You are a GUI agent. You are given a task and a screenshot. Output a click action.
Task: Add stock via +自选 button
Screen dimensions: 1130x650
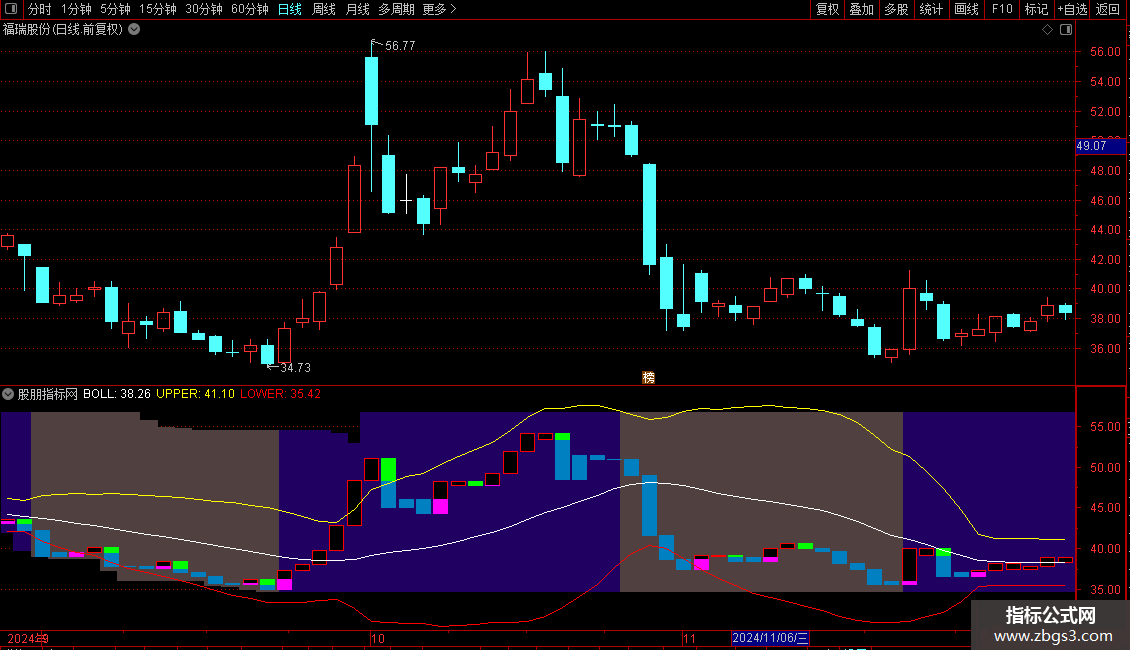(1072, 9)
